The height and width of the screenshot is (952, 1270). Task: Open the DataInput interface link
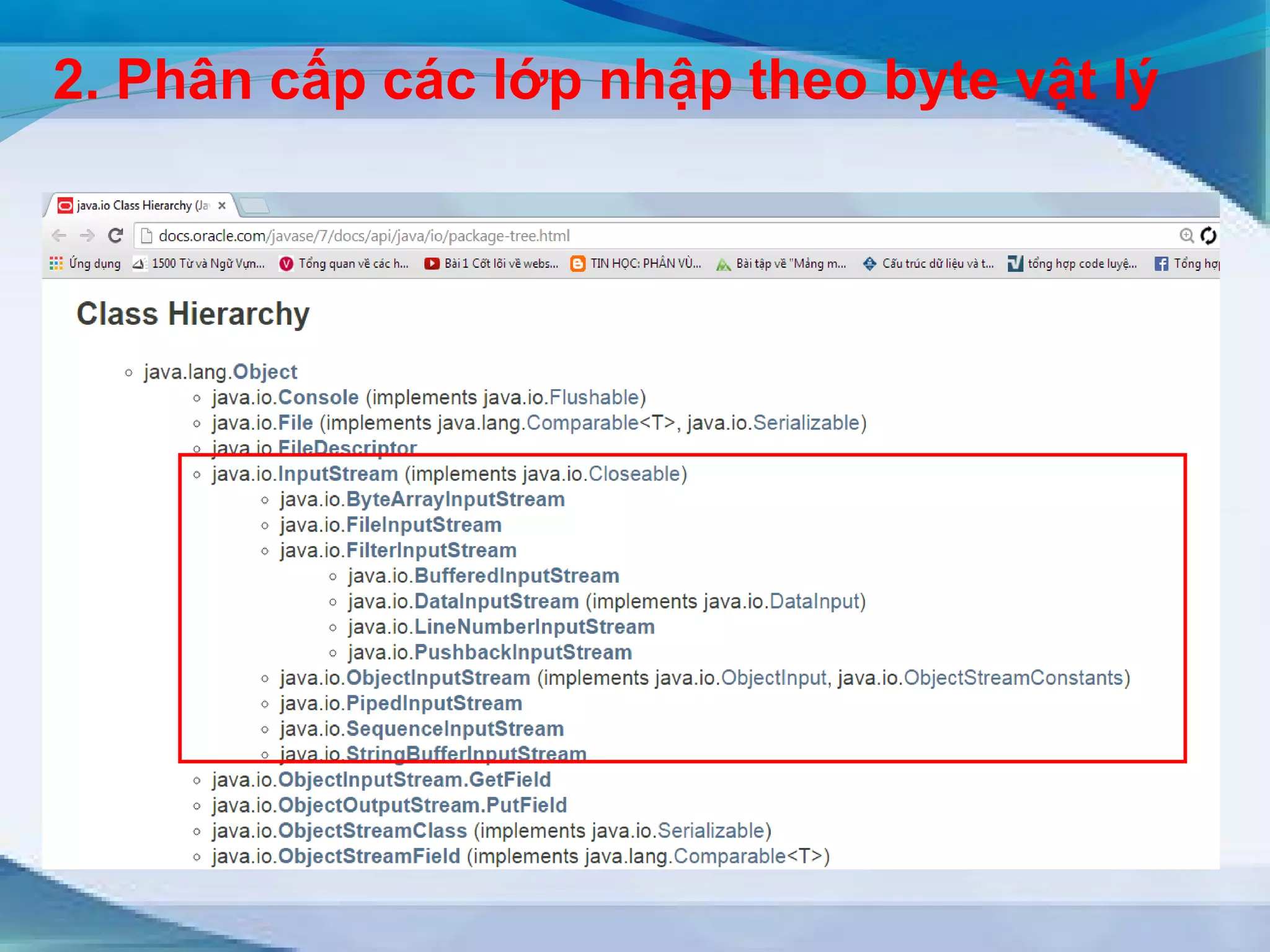[x=814, y=601]
